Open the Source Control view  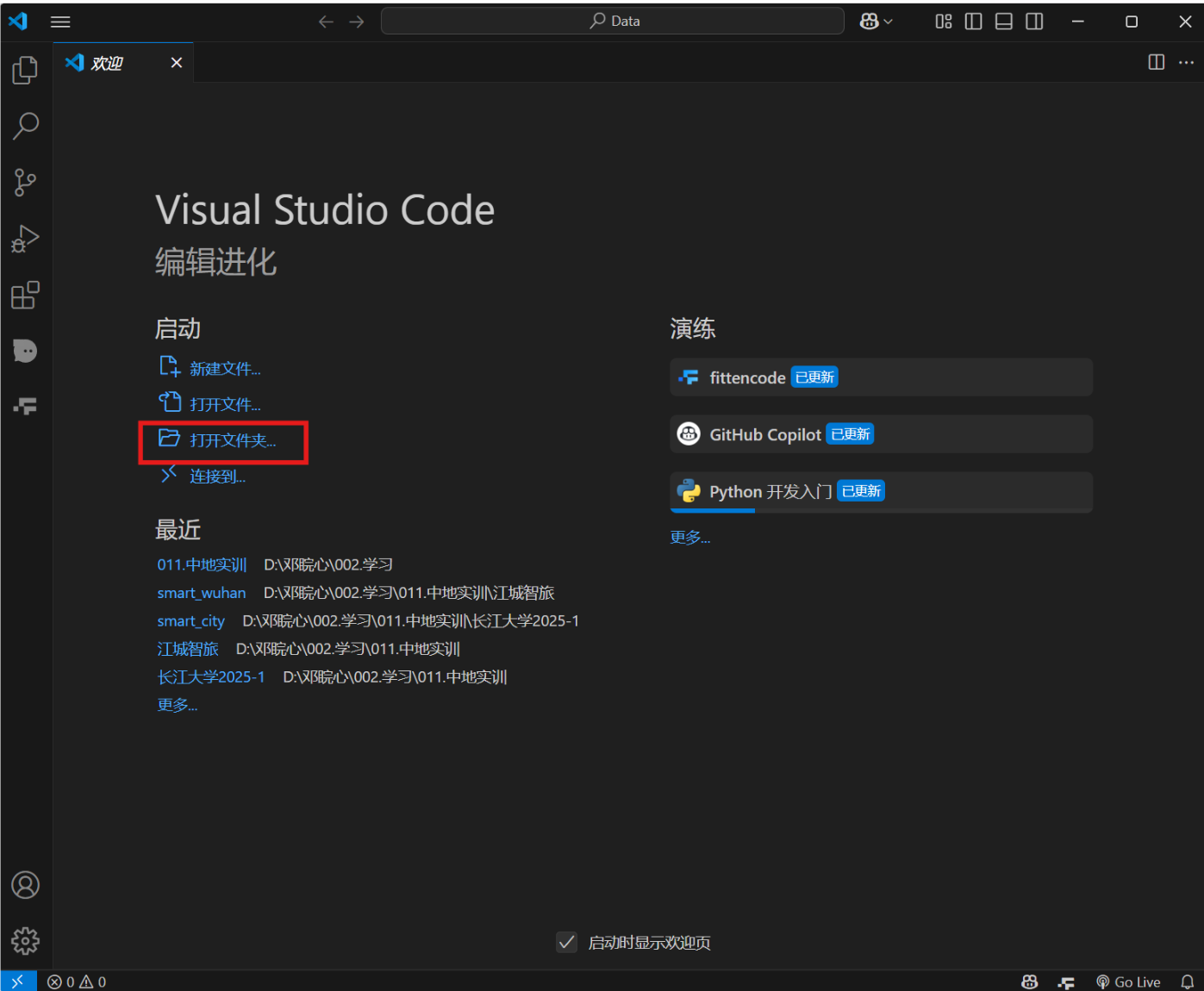(26, 183)
